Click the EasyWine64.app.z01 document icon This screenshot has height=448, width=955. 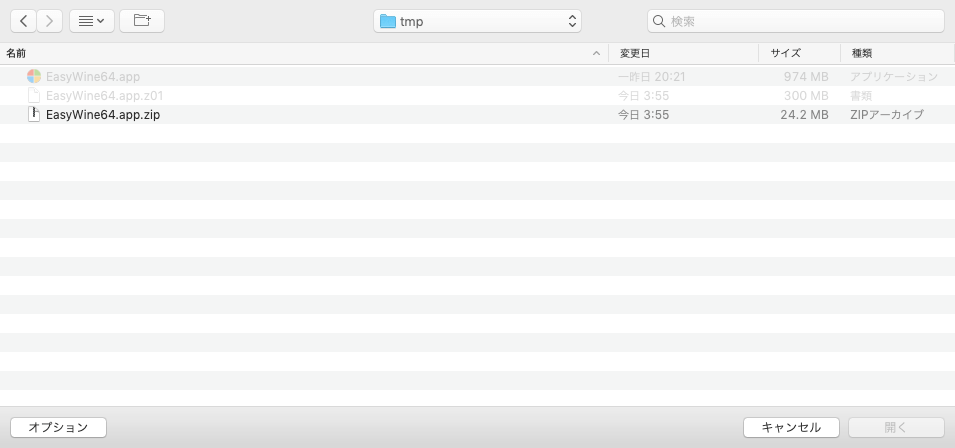click(34, 96)
